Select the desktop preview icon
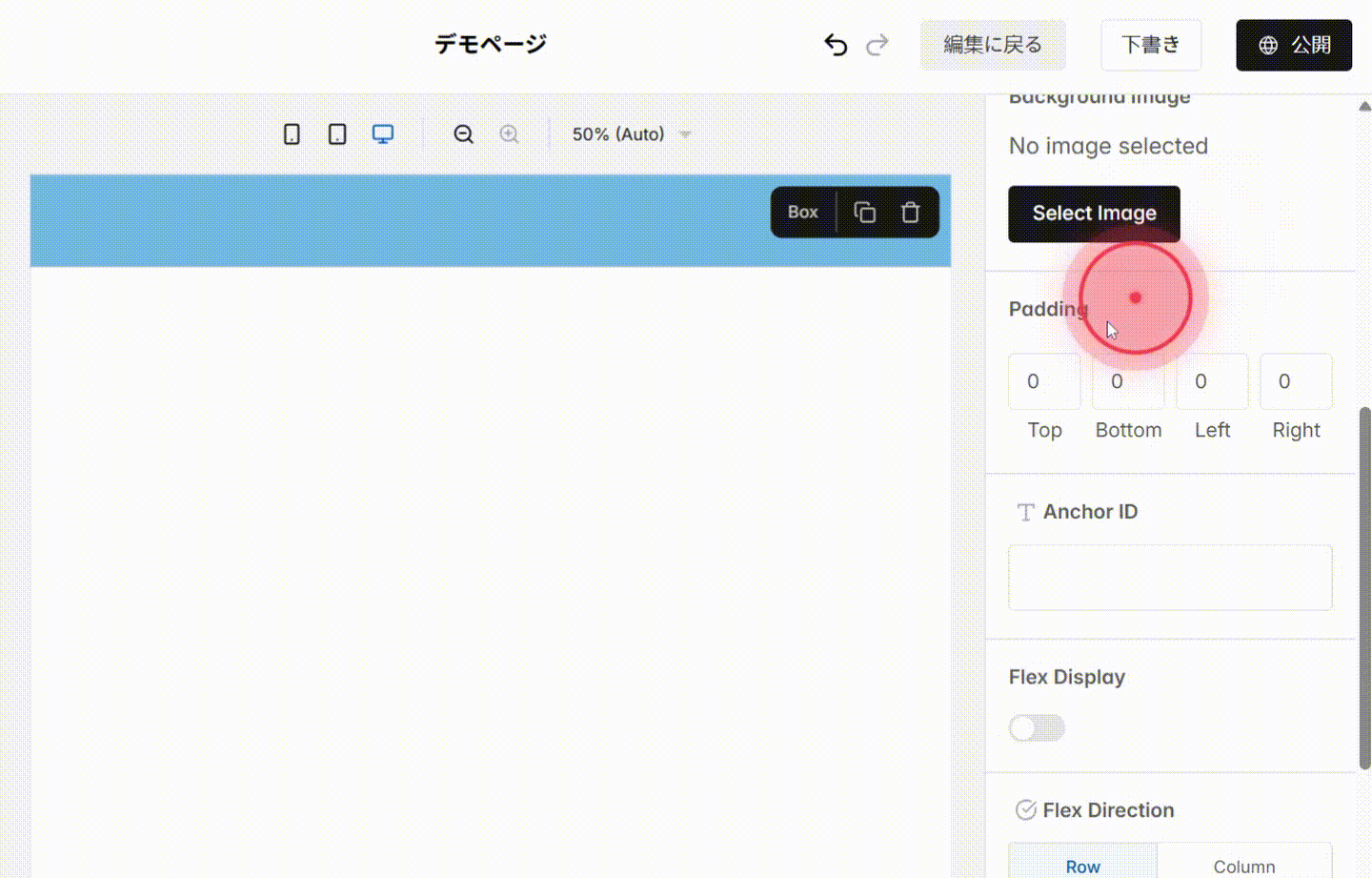The image size is (1372, 878). (x=382, y=133)
